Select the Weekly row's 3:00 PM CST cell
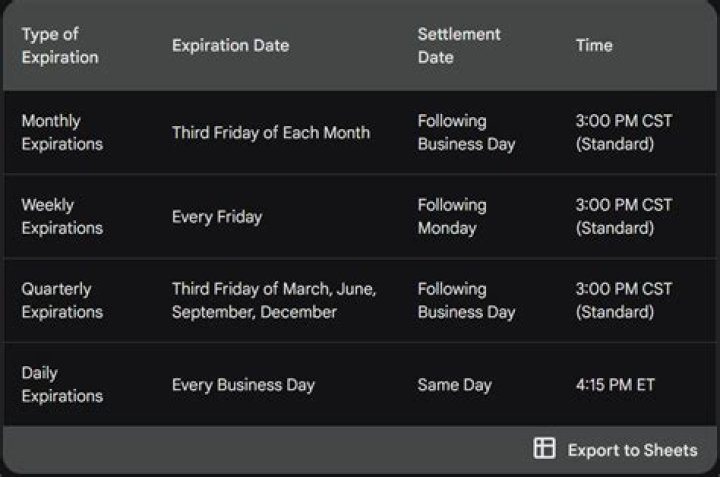The width and height of the screenshot is (720, 477). tap(624, 217)
